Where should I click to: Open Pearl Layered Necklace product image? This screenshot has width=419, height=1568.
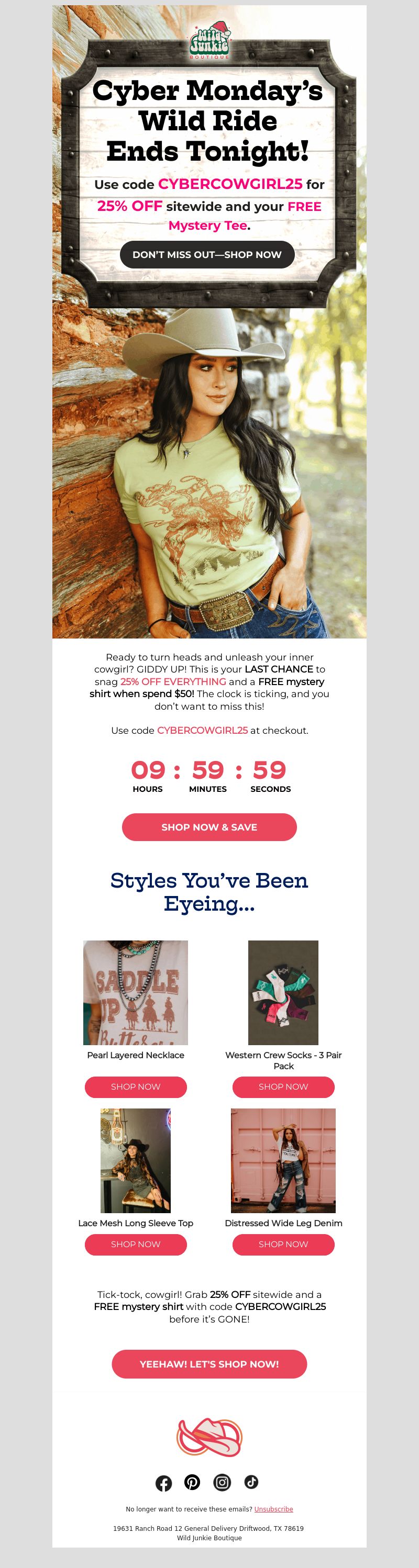(x=136, y=993)
